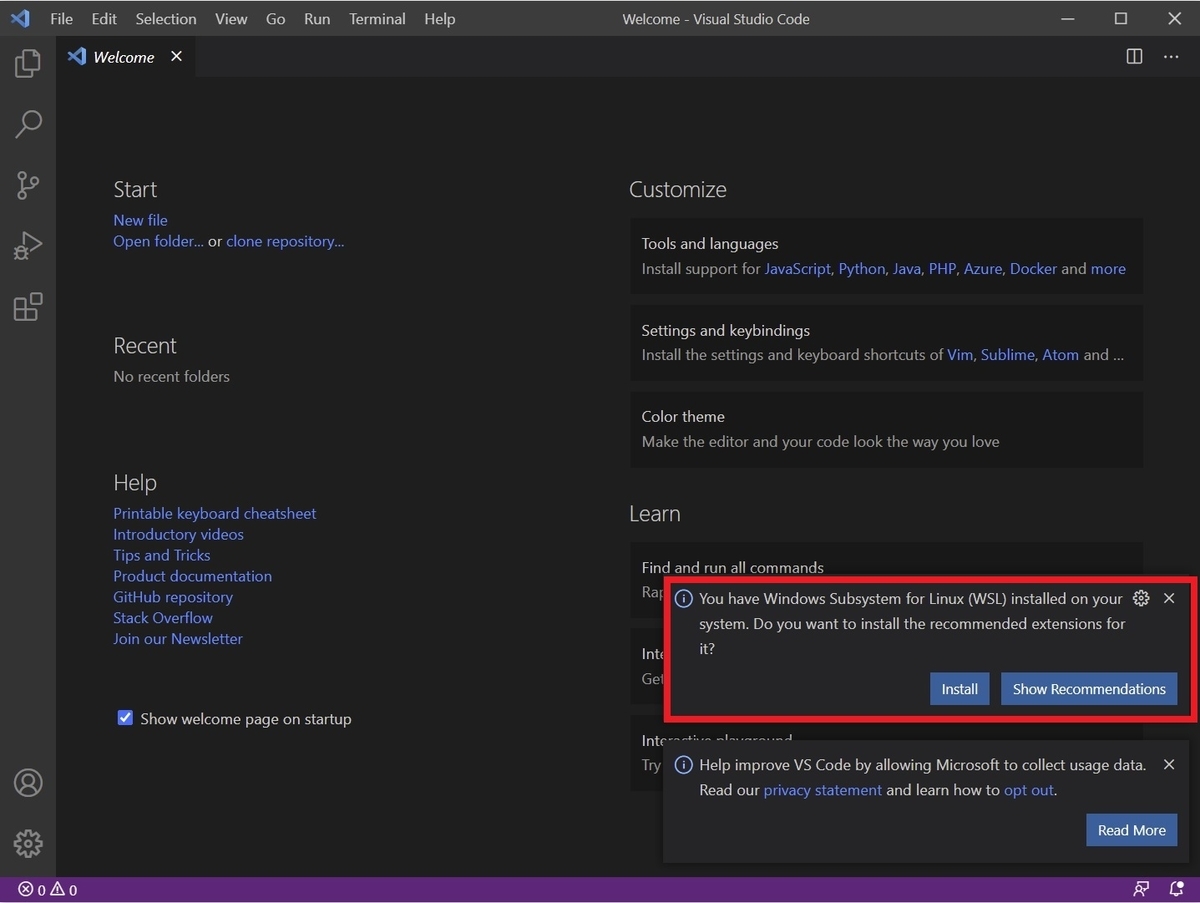Open the Extensions view
This screenshot has width=1200, height=903.
tap(28, 307)
